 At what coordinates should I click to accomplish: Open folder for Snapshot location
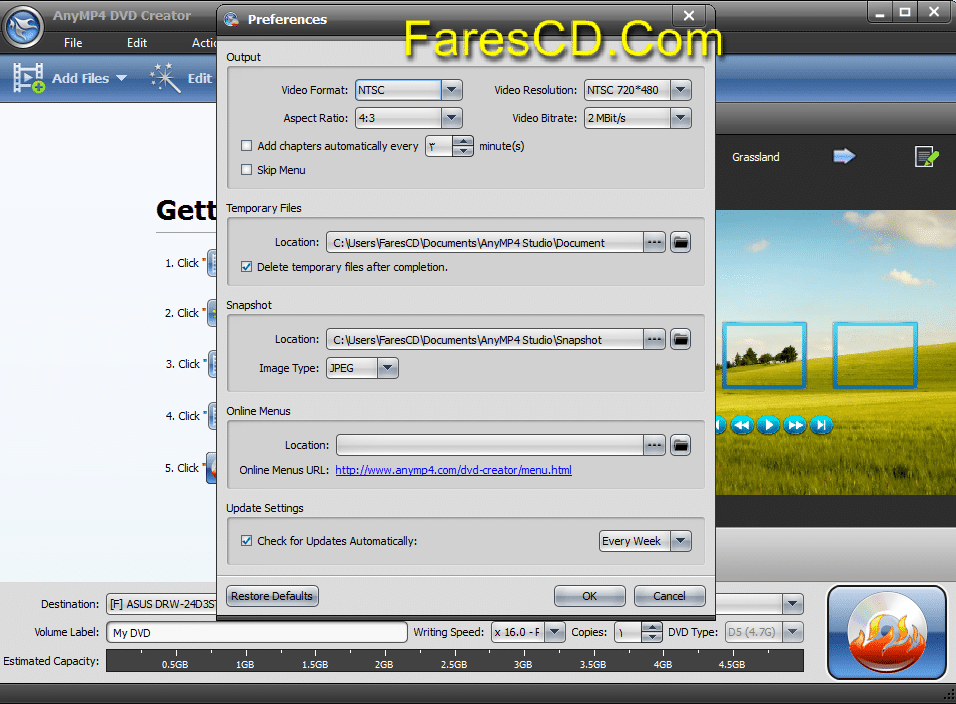click(x=680, y=340)
